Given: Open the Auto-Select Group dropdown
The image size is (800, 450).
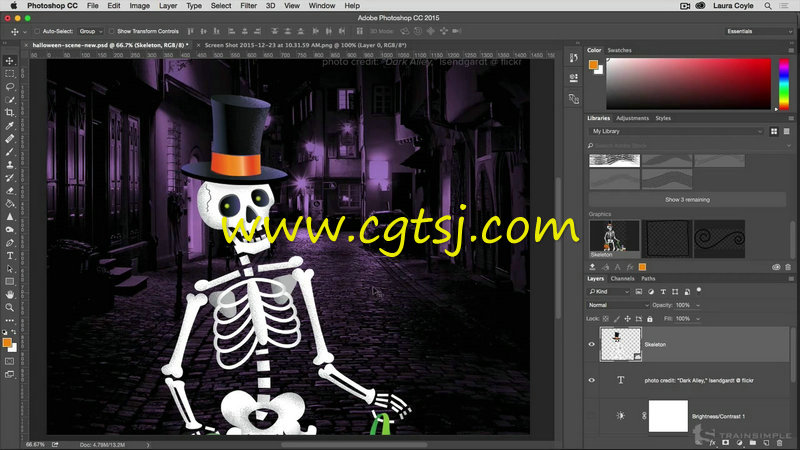Looking at the screenshot, I should tap(91, 31).
